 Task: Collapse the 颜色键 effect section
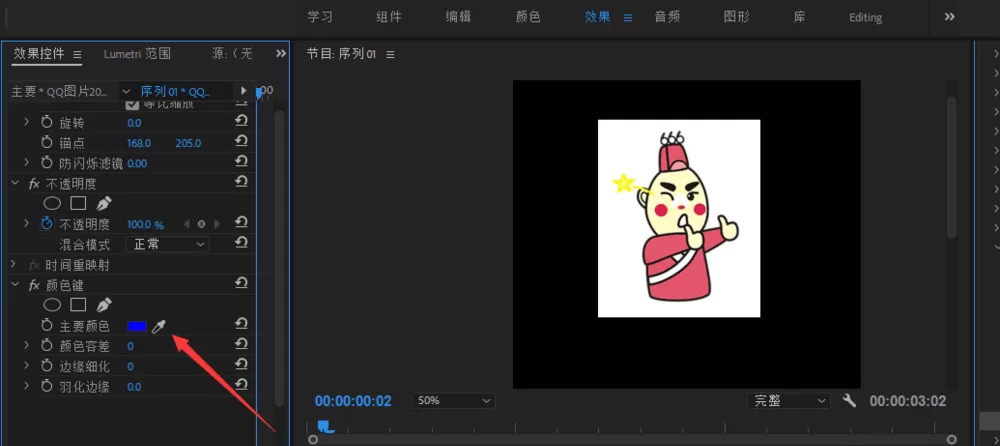[15, 284]
